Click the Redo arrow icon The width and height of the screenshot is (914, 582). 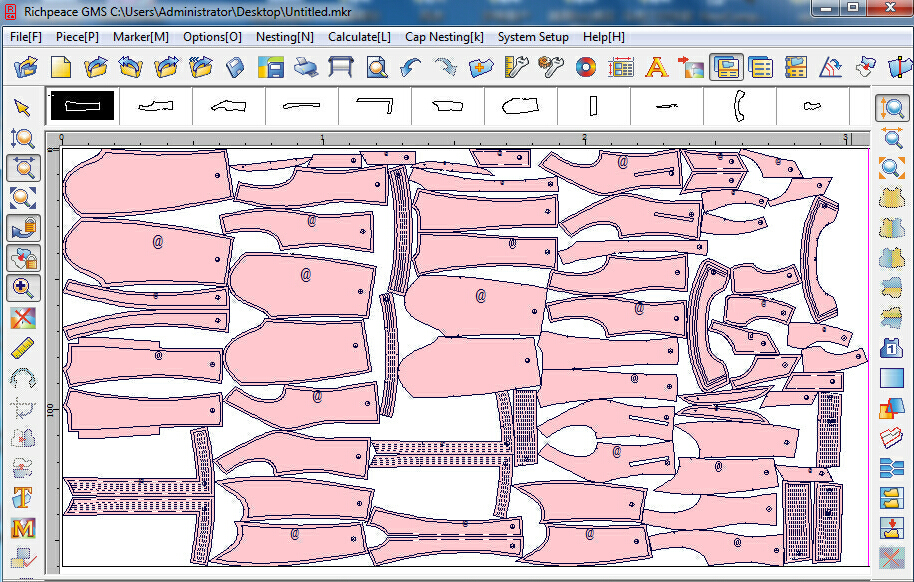coord(446,68)
